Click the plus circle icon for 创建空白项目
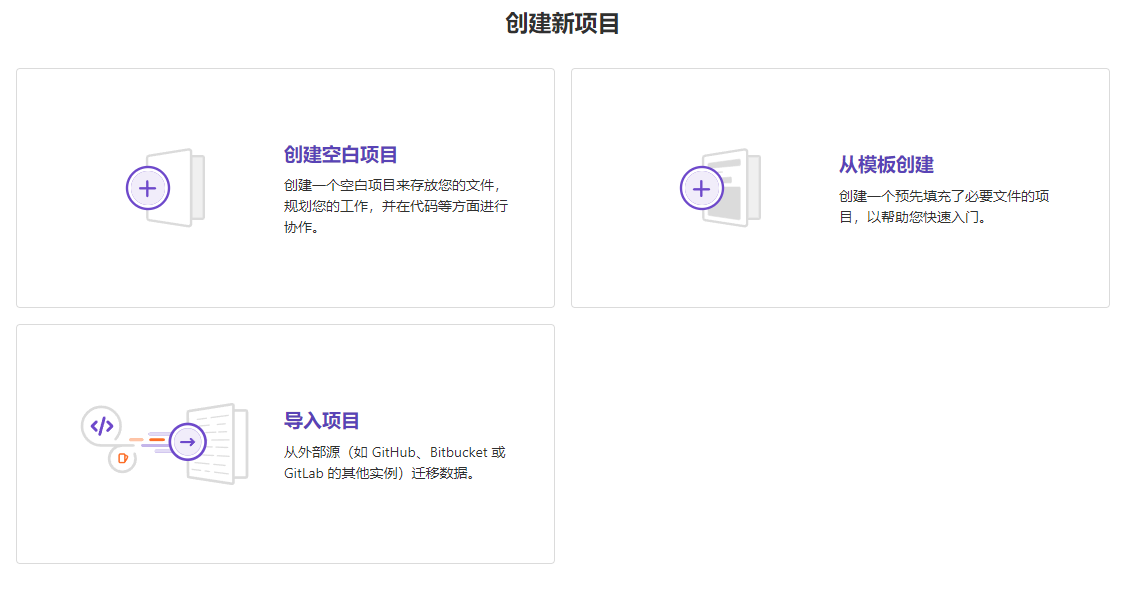1133x592 pixels. 148,188
